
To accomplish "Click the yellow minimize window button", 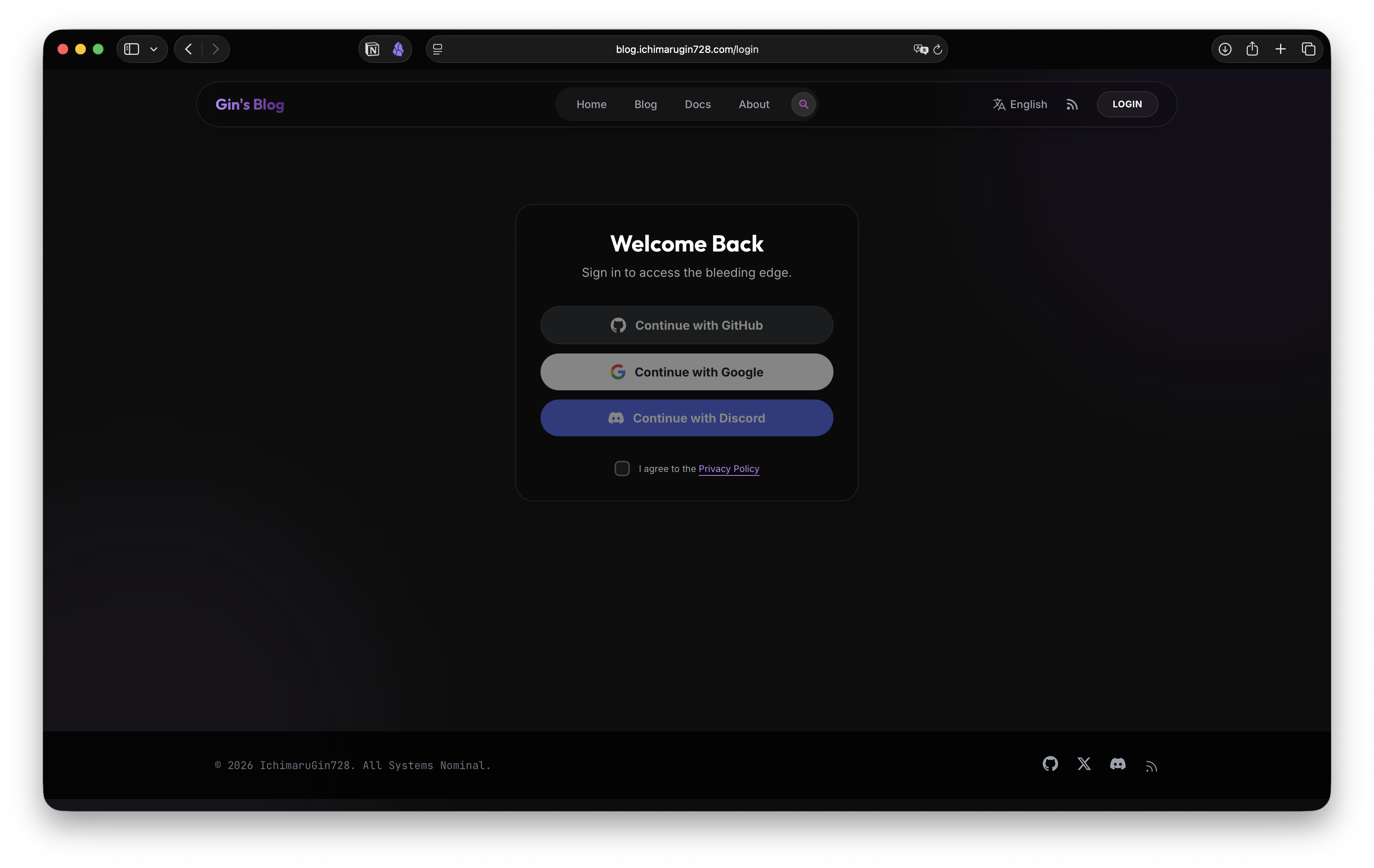I will pos(81,49).
